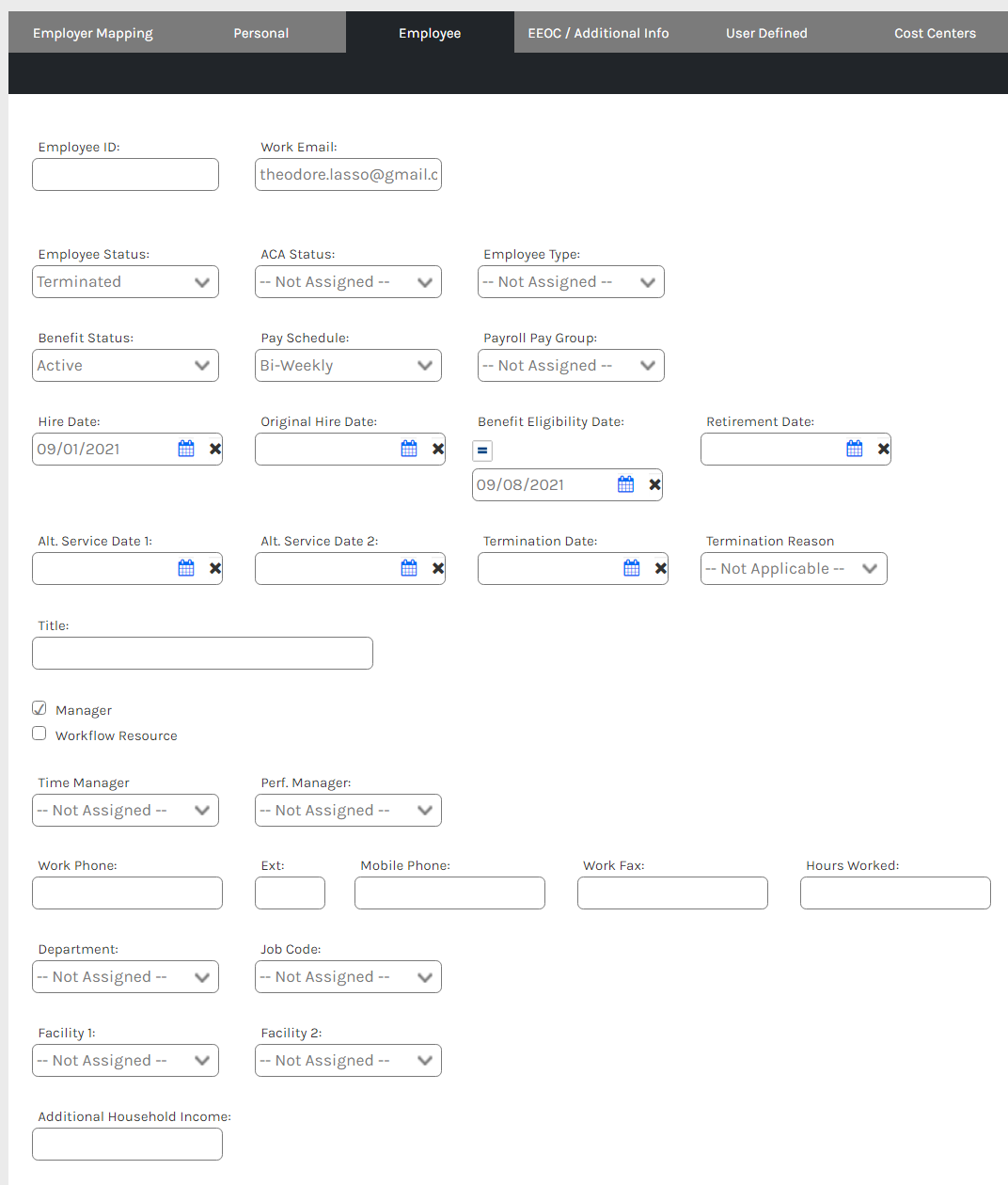
Task: Click the Title text field
Action: pyautogui.click(x=202, y=654)
